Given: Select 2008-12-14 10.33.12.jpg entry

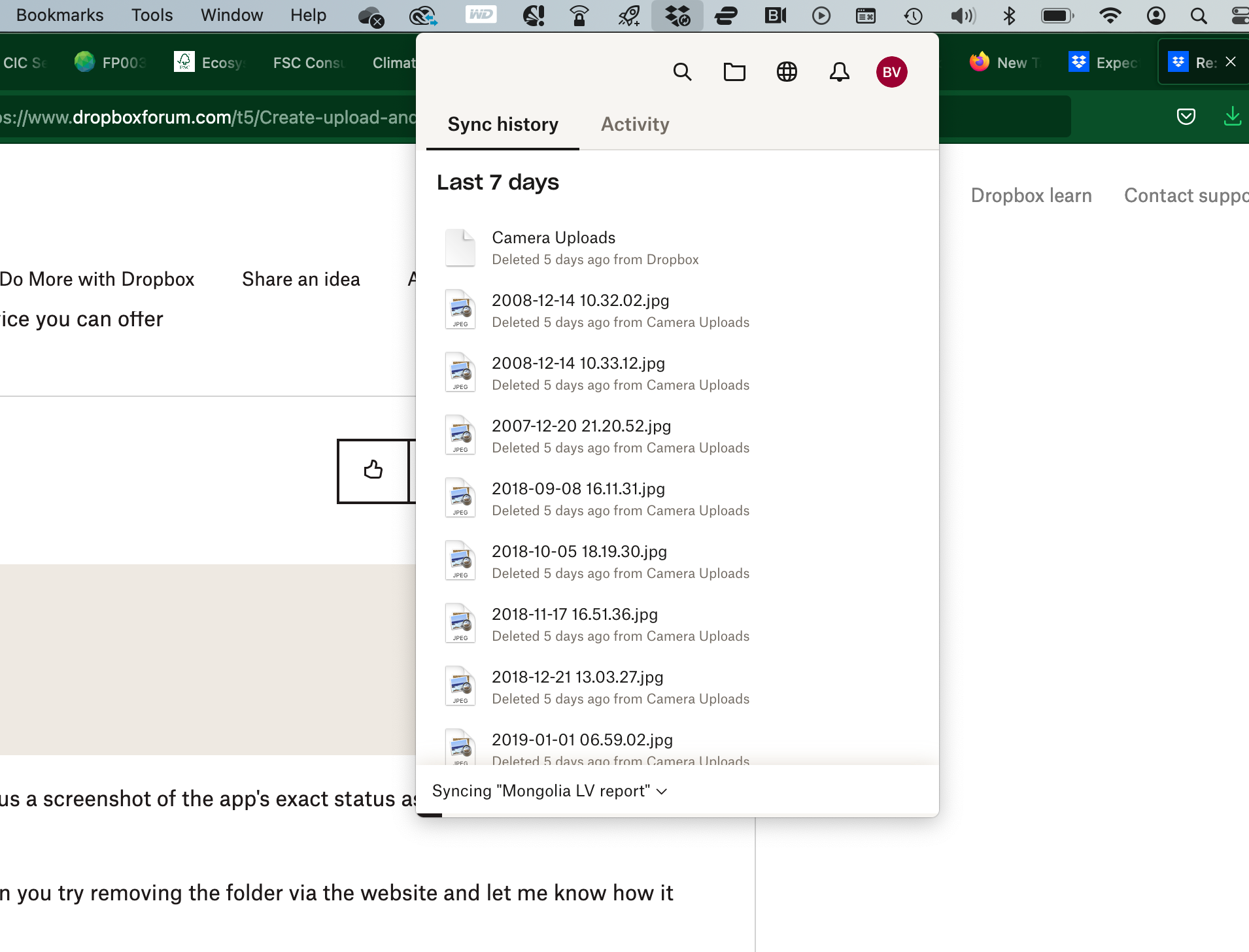Looking at the screenshot, I should [x=677, y=373].
